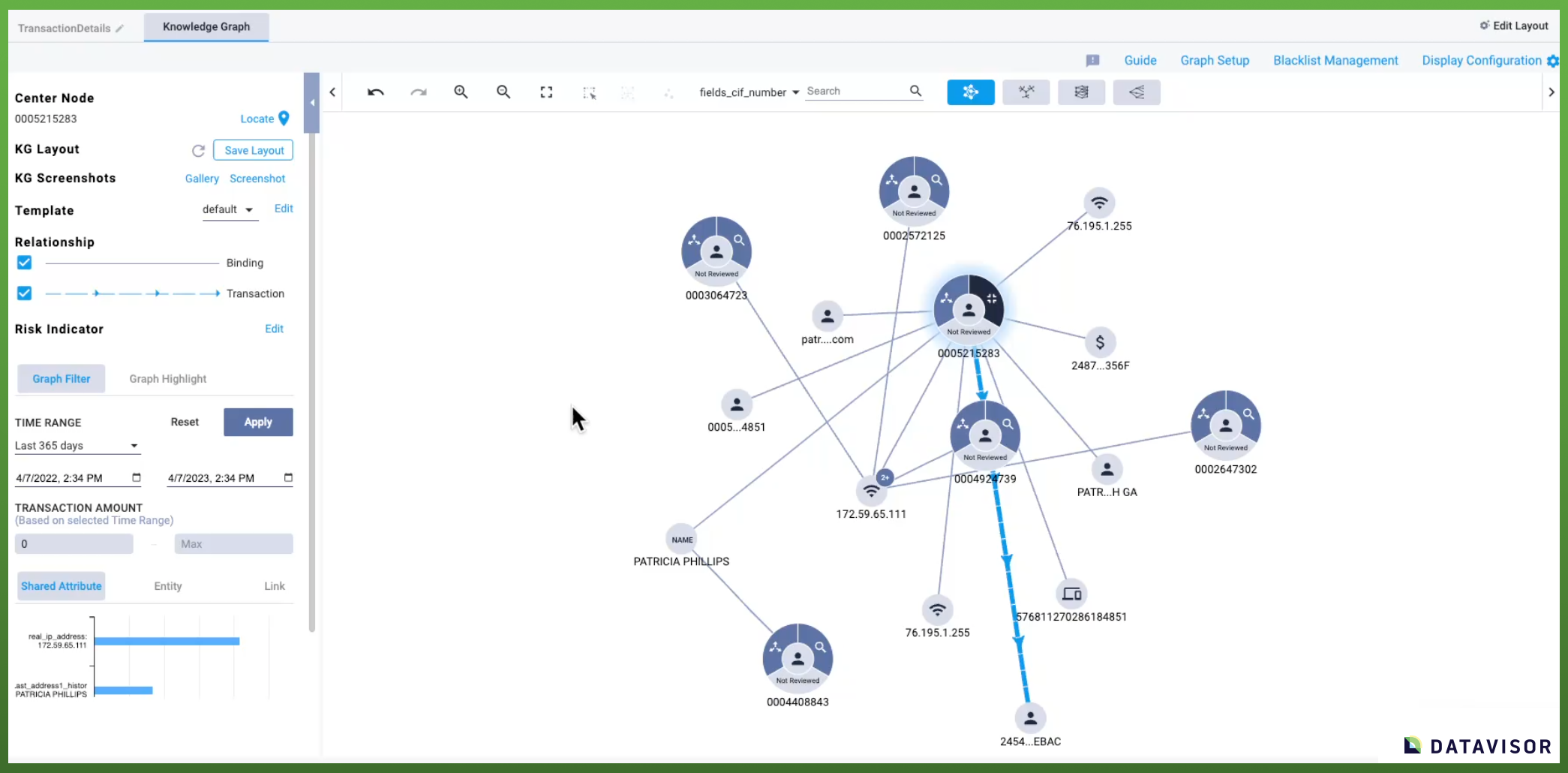Select the Zoom In magnifier tool

(x=461, y=92)
